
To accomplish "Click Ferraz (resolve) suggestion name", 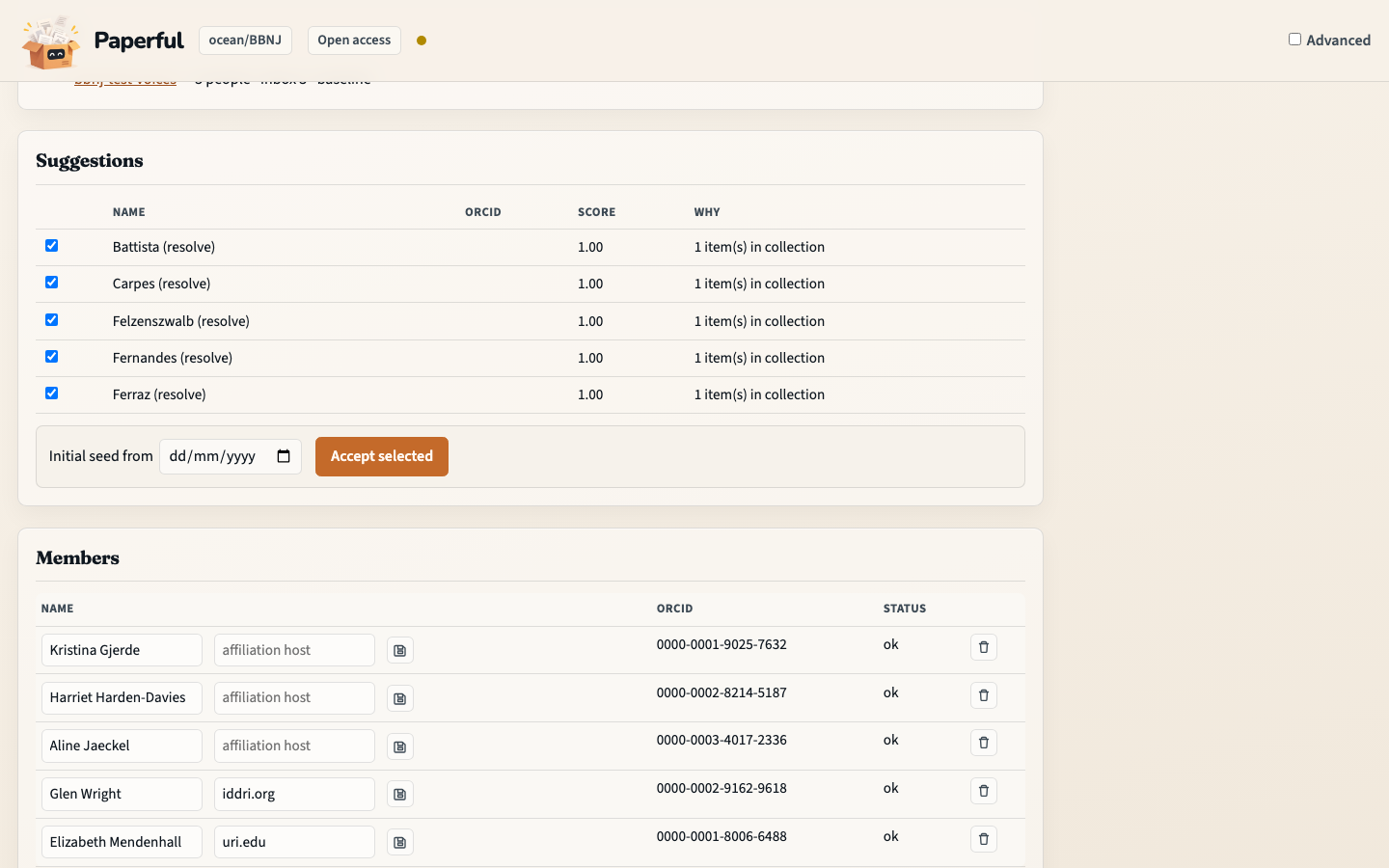I will tap(159, 394).
